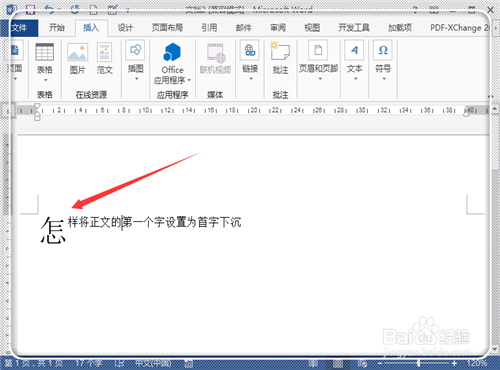Viewport: 500px width, 370px height.
Task: Click the Office 应用程序 cube icon
Action: [172, 52]
